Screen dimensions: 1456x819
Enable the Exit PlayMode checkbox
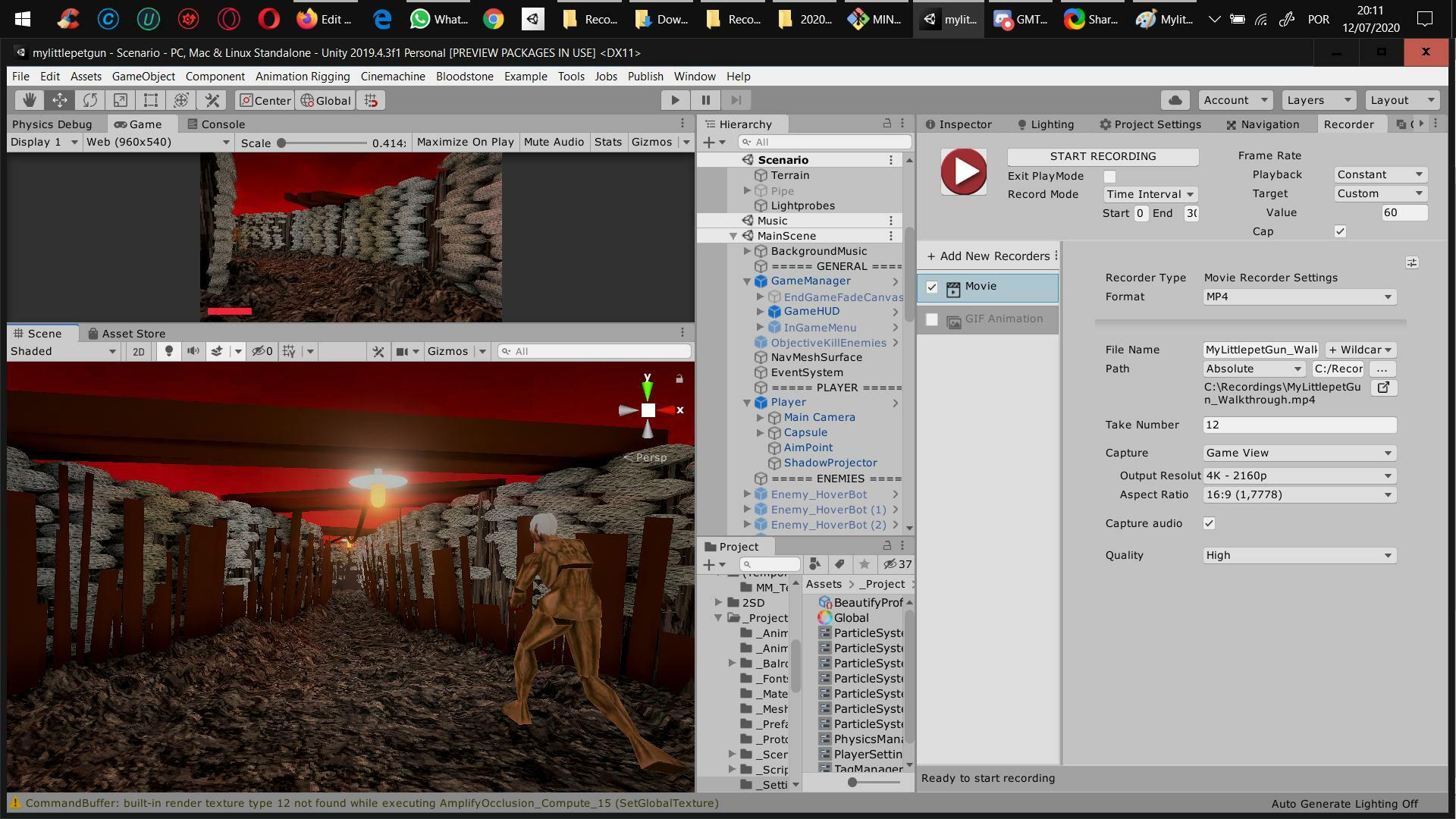pyautogui.click(x=1109, y=176)
